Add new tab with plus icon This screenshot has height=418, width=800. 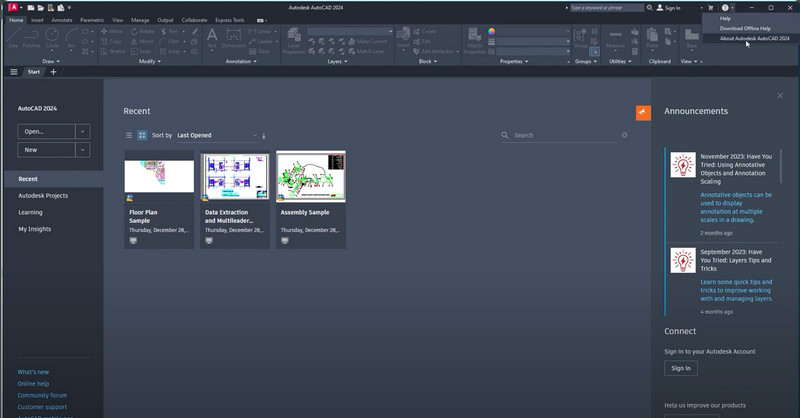click(x=53, y=72)
